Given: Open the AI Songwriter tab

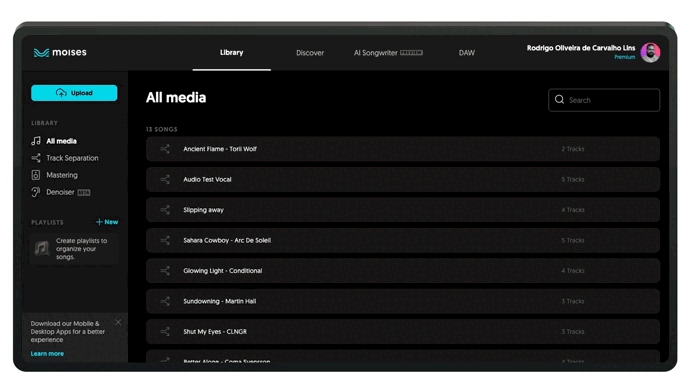Looking at the screenshot, I should [388, 53].
